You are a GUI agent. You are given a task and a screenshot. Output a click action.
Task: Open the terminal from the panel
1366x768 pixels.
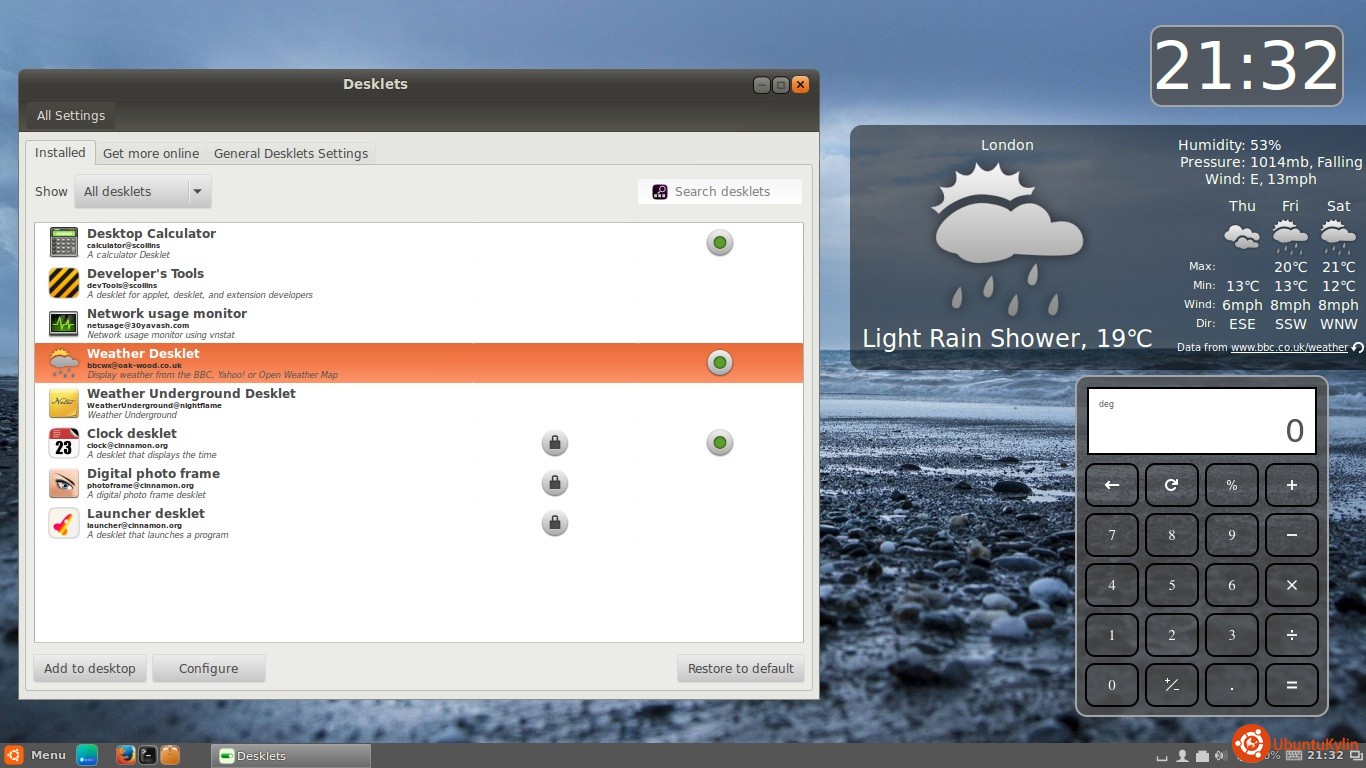[148, 755]
